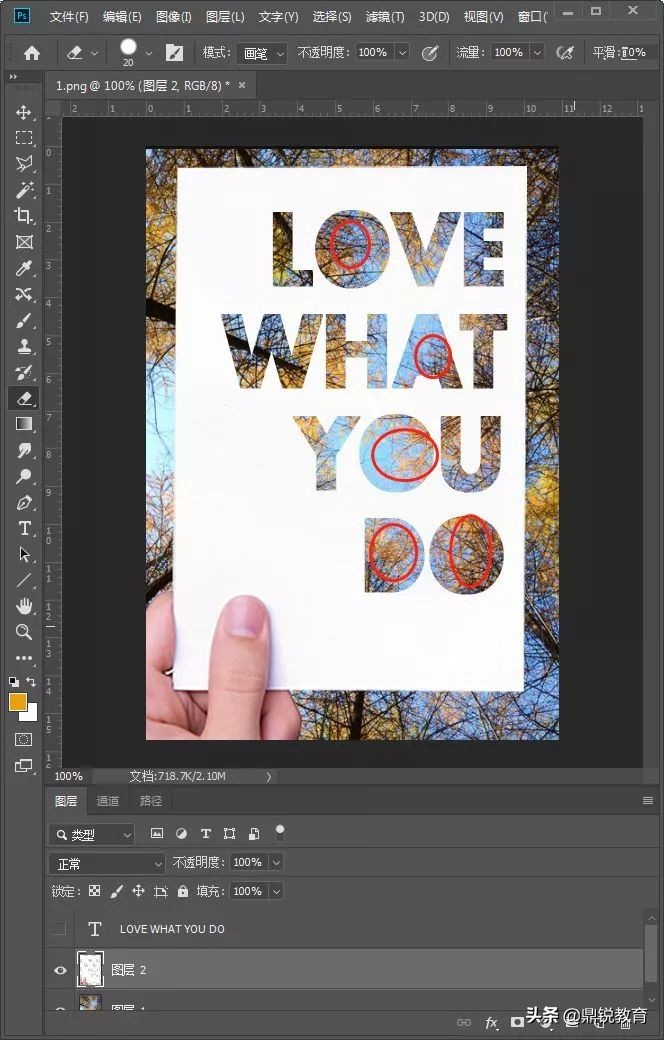Activate the Hand tool
The image size is (664, 1040).
pyautogui.click(x=24, y=606)
